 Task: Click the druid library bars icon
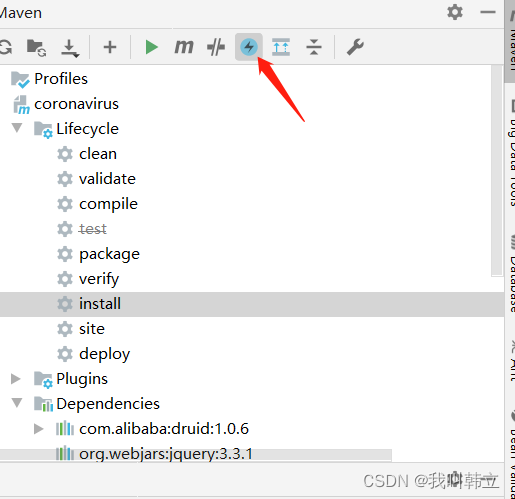[65, 429]
